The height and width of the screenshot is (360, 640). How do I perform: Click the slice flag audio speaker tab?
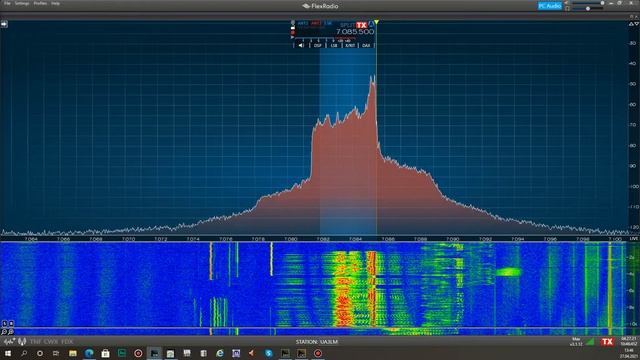click(x=301, y=45)
